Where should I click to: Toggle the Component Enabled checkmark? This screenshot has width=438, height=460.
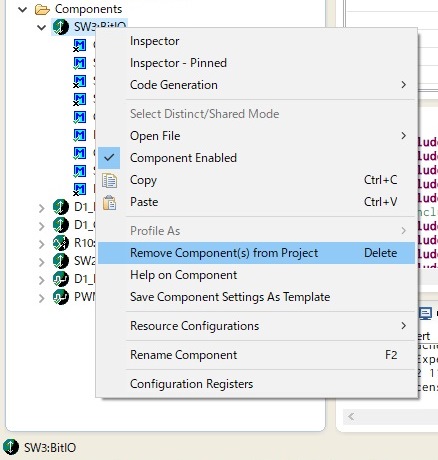pos(109,158)
